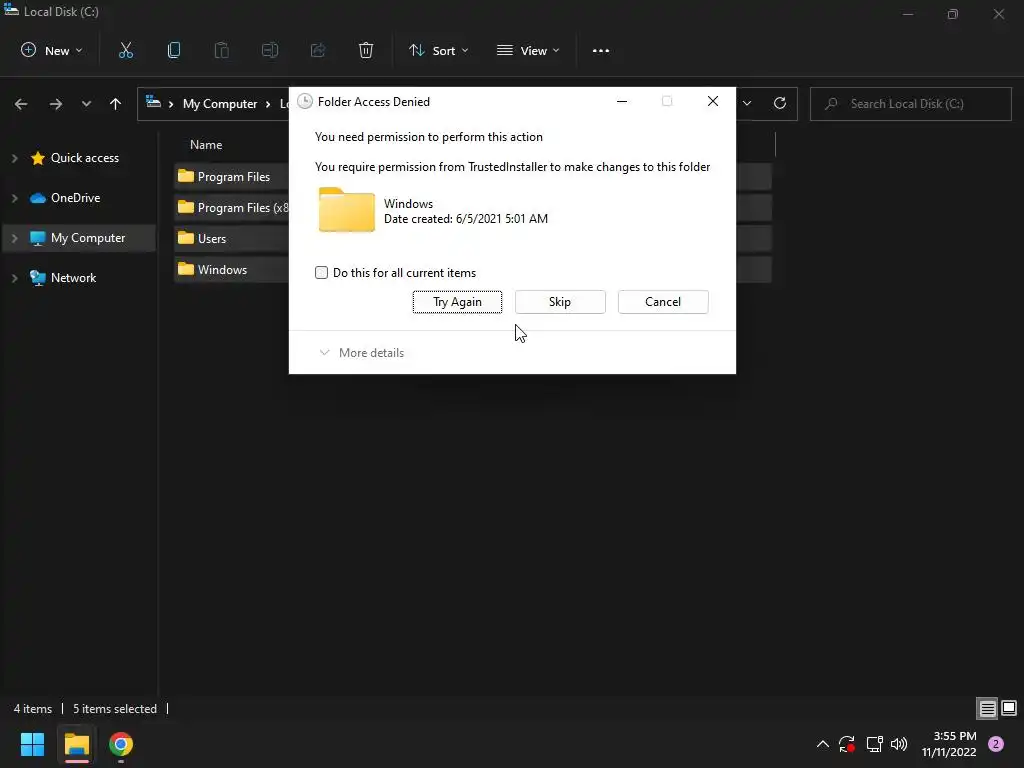Go back with the left arrow
1024x768 pixels.
(x=21, y=104)
